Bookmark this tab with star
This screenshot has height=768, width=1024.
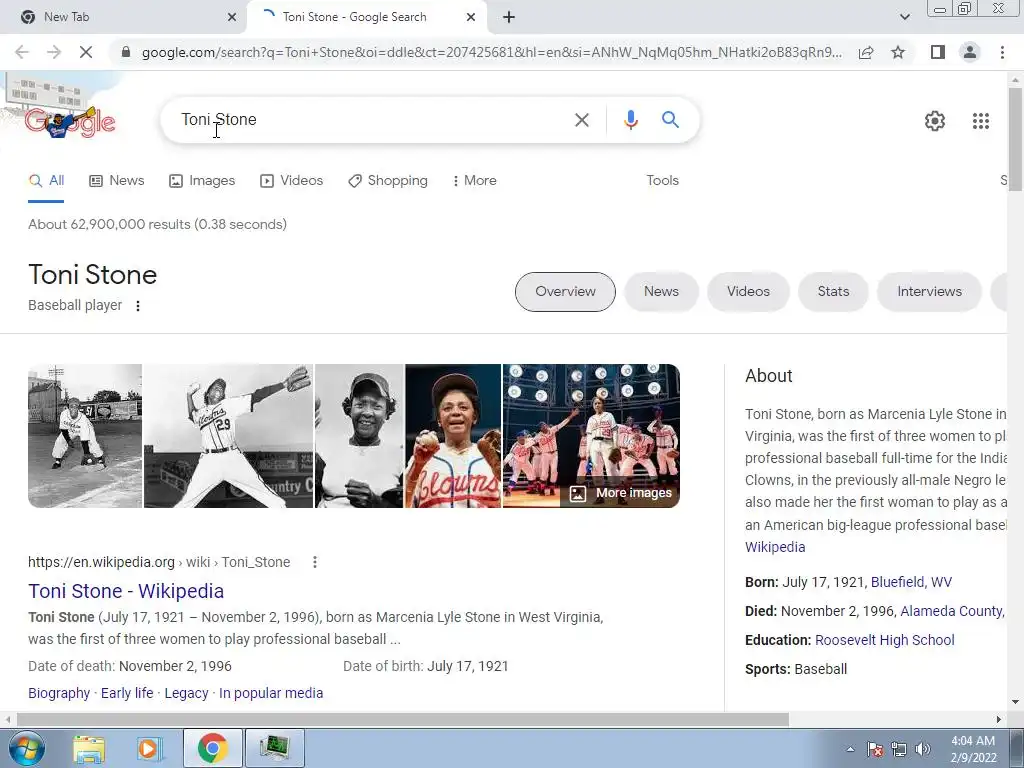coord(898,52)
